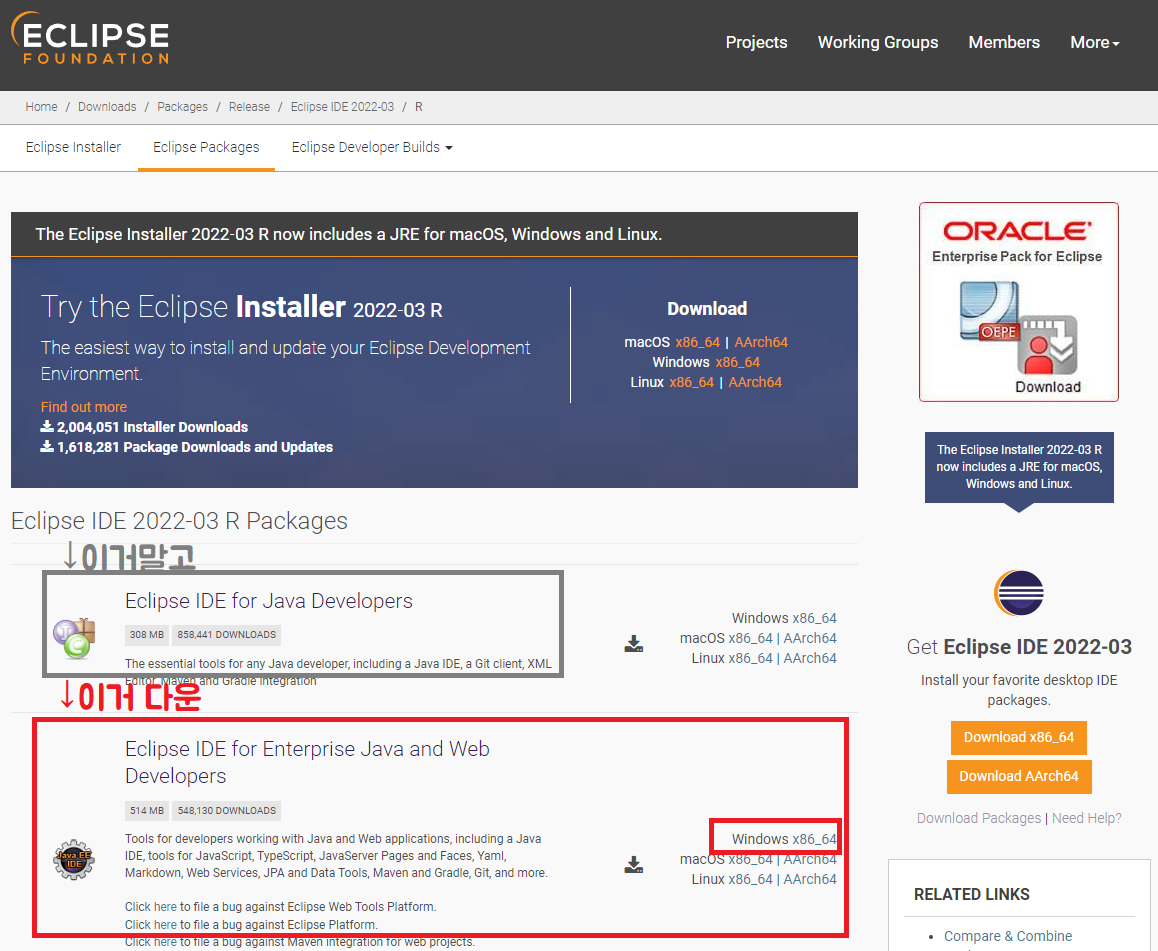The image size is (1158, 951).
Task: Download Enterprise Java macOS AArch64 package
Action: [x=810, y=859]
